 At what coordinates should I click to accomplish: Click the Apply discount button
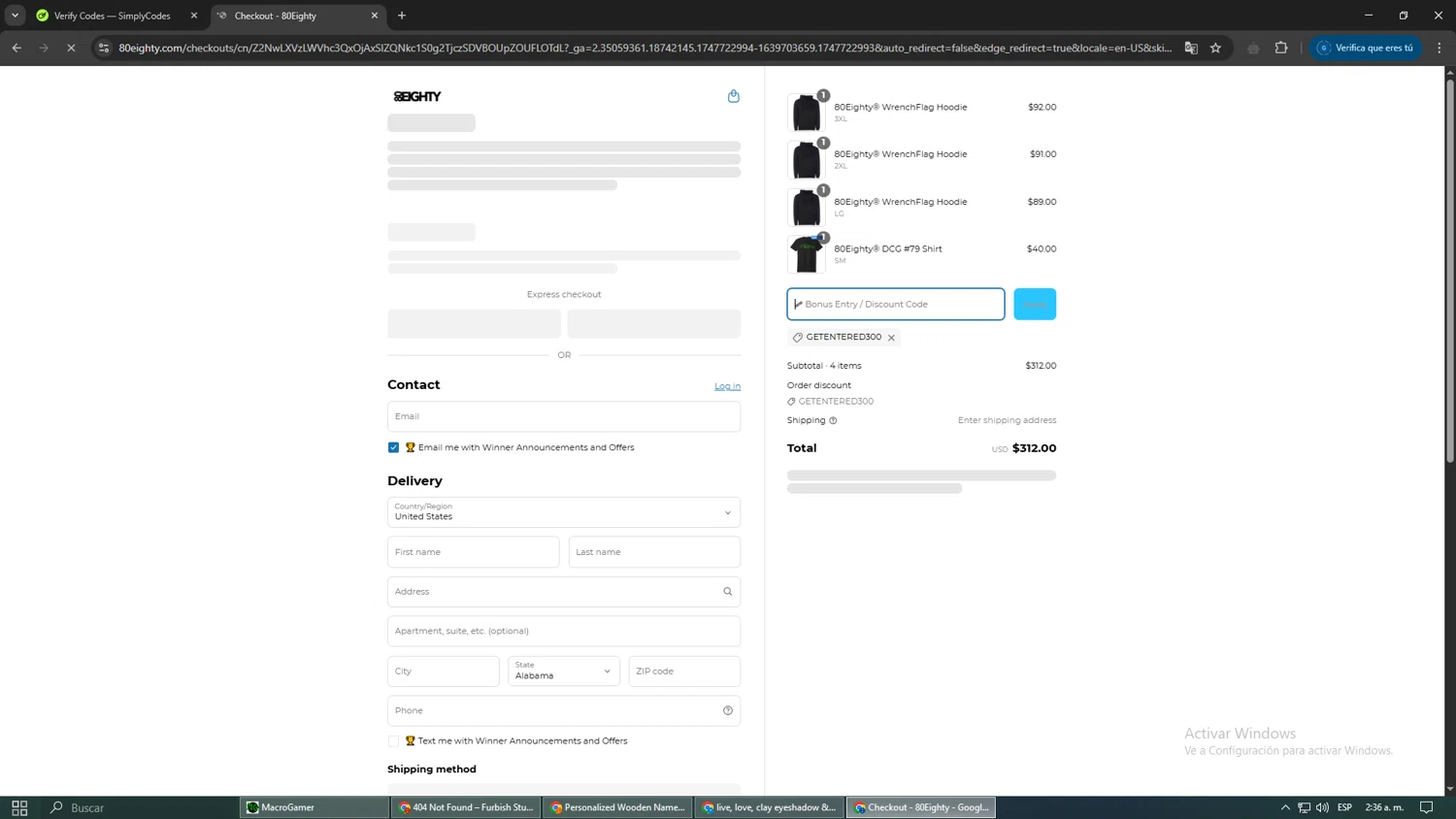[1034, 304]
